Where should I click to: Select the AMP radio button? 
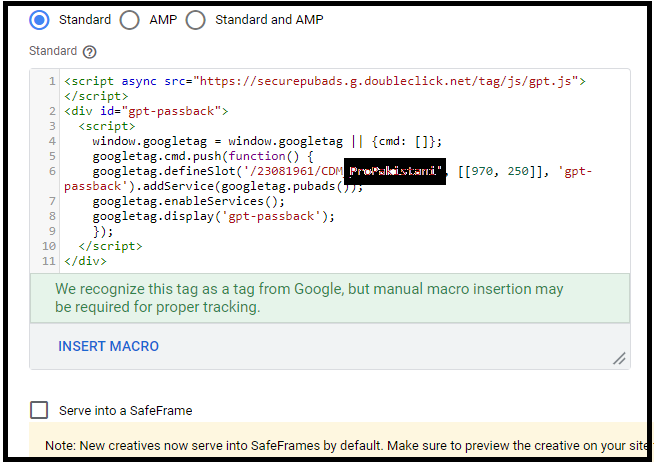[x=129, y=20]
